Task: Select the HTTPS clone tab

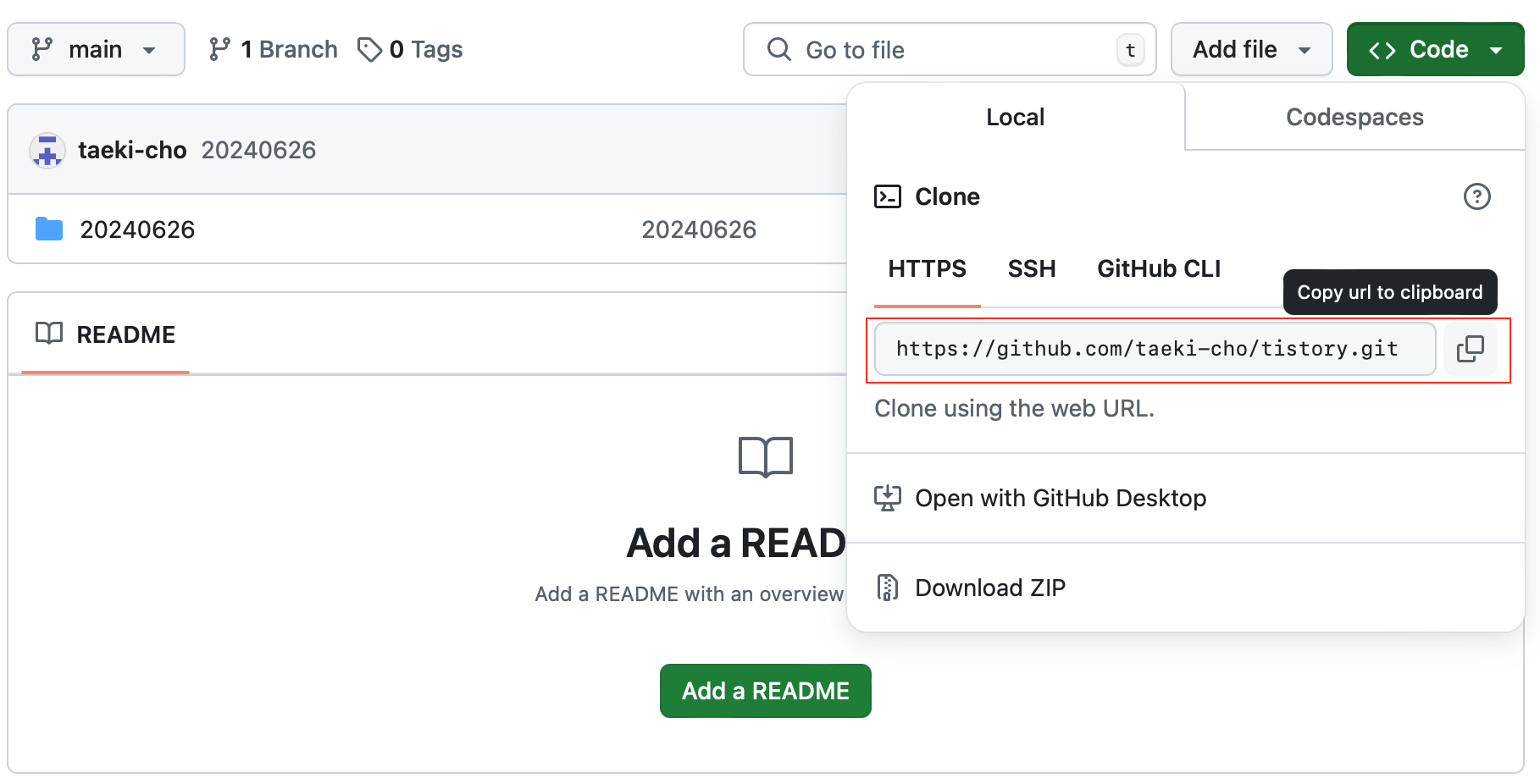Action: [x=927, y=269]
